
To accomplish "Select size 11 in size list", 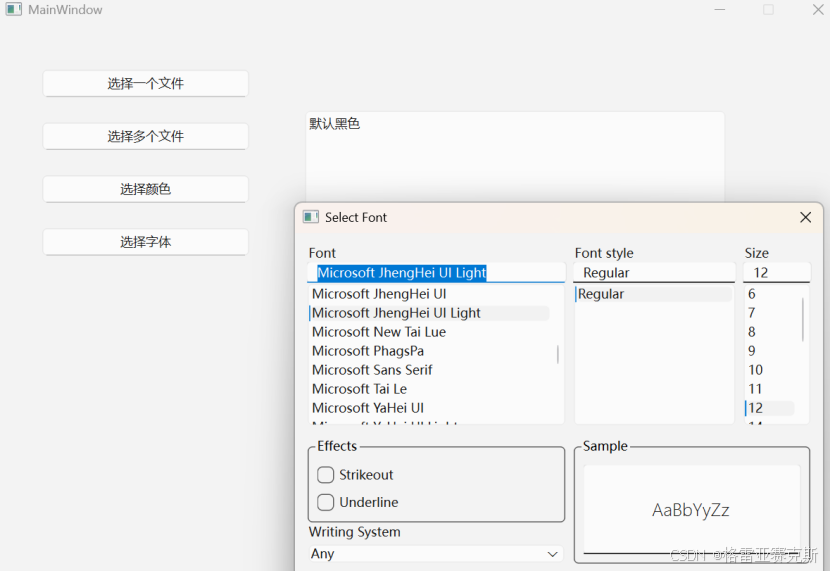I will click(x=770, y=389).
